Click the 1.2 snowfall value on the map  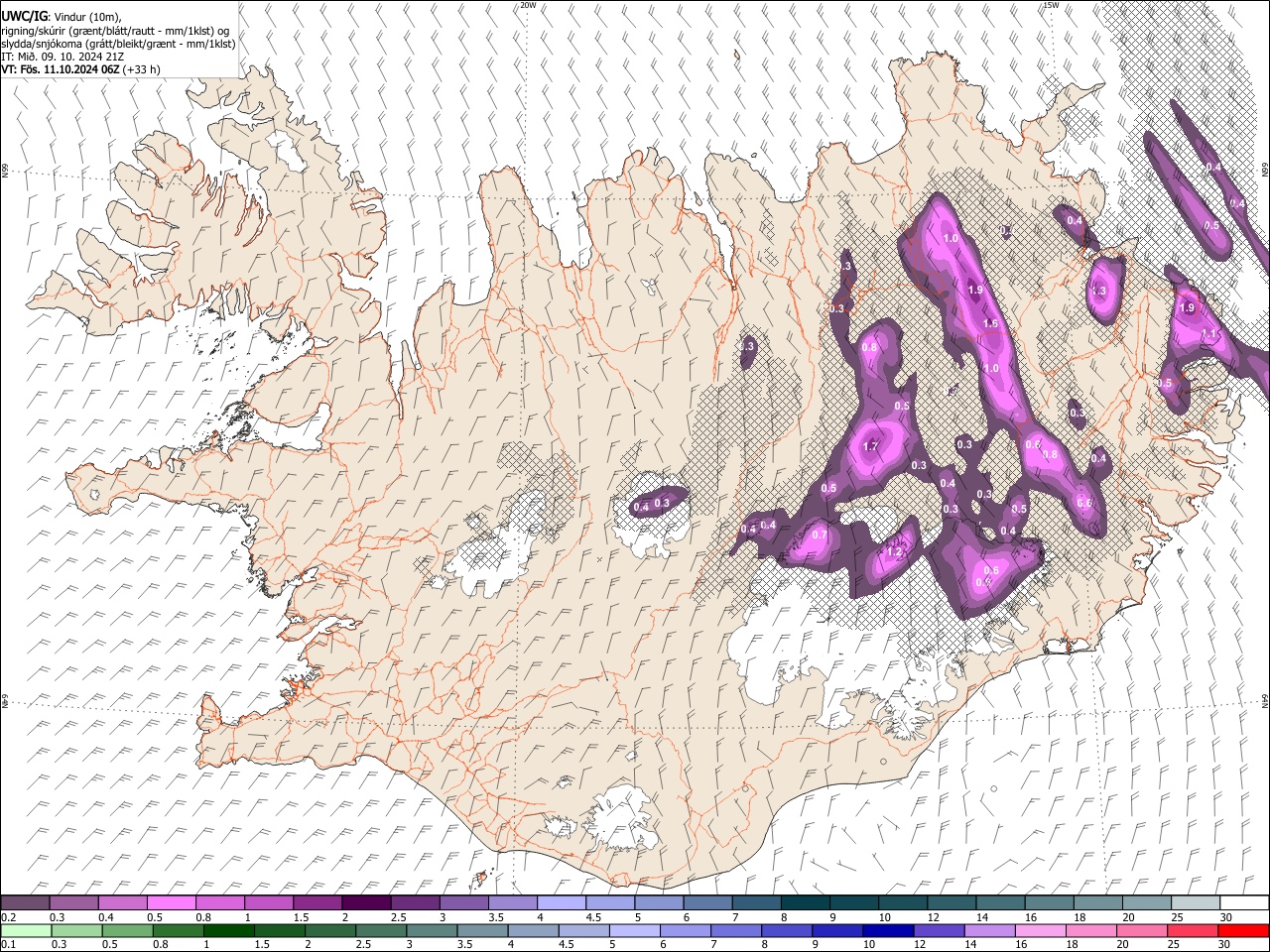894,551
